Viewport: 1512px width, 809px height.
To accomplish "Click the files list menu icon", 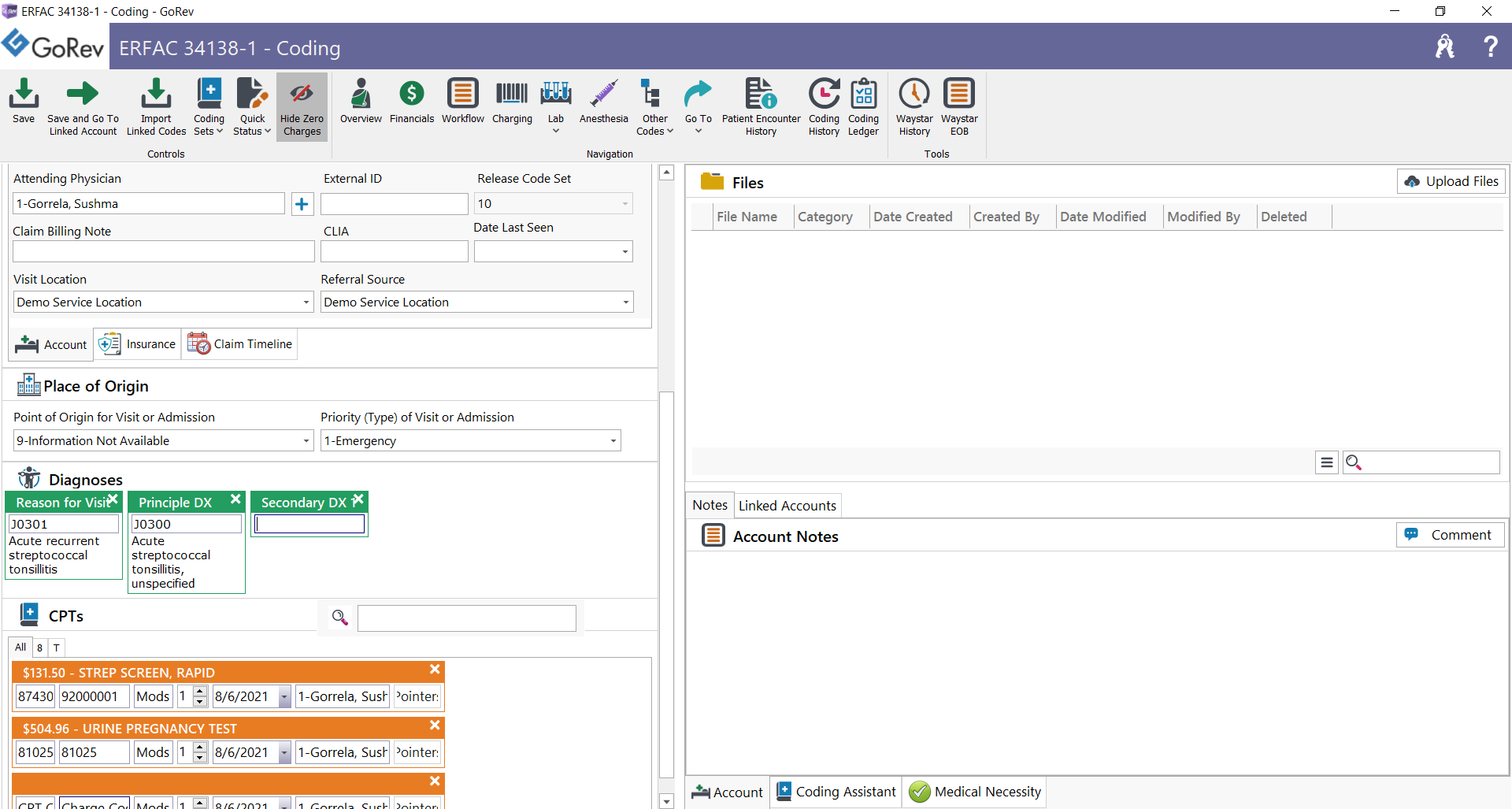I will click(1327, 462).
